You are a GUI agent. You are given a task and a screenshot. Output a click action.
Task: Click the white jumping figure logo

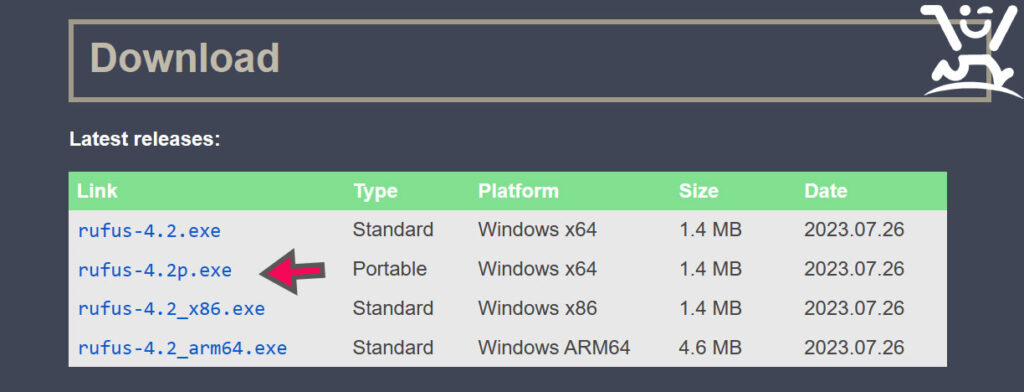972,50
